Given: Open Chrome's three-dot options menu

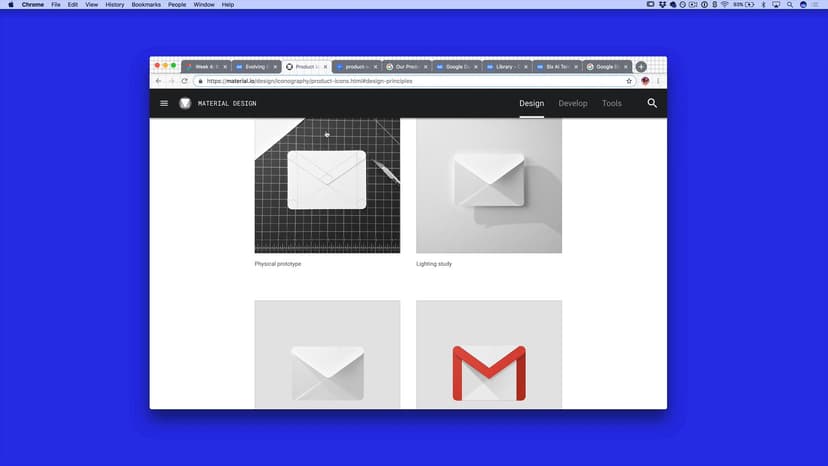Looking at the screenshot, I should click(x=658, y=81).
